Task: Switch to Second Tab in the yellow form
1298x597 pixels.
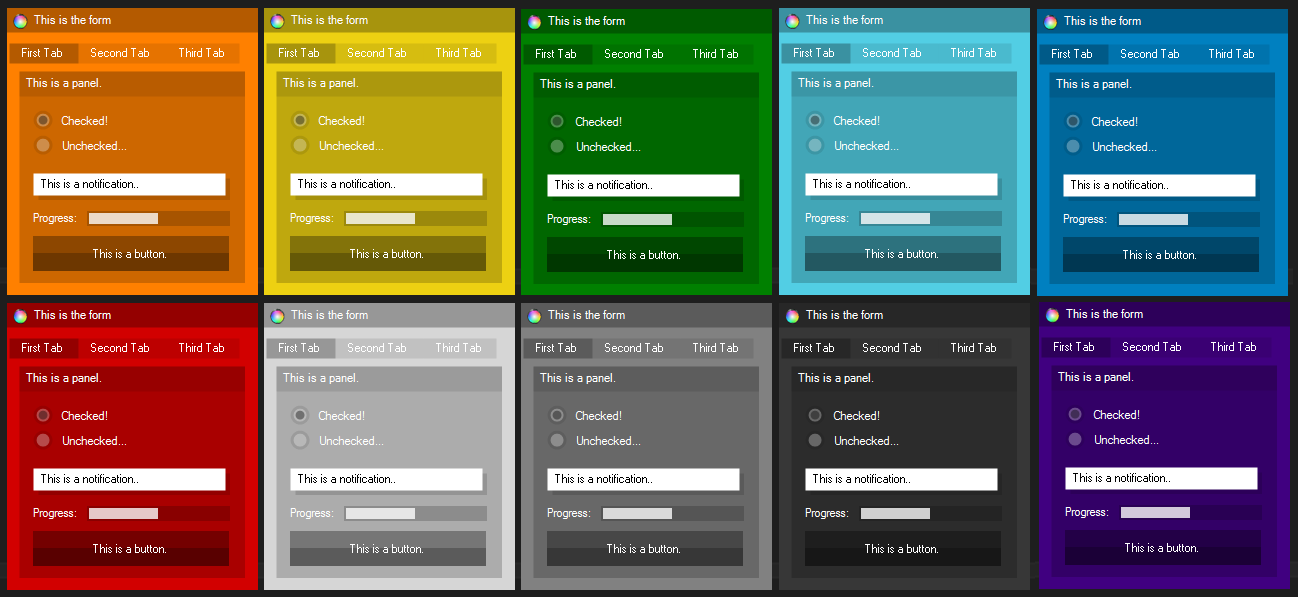Action: tap(376, 53)
